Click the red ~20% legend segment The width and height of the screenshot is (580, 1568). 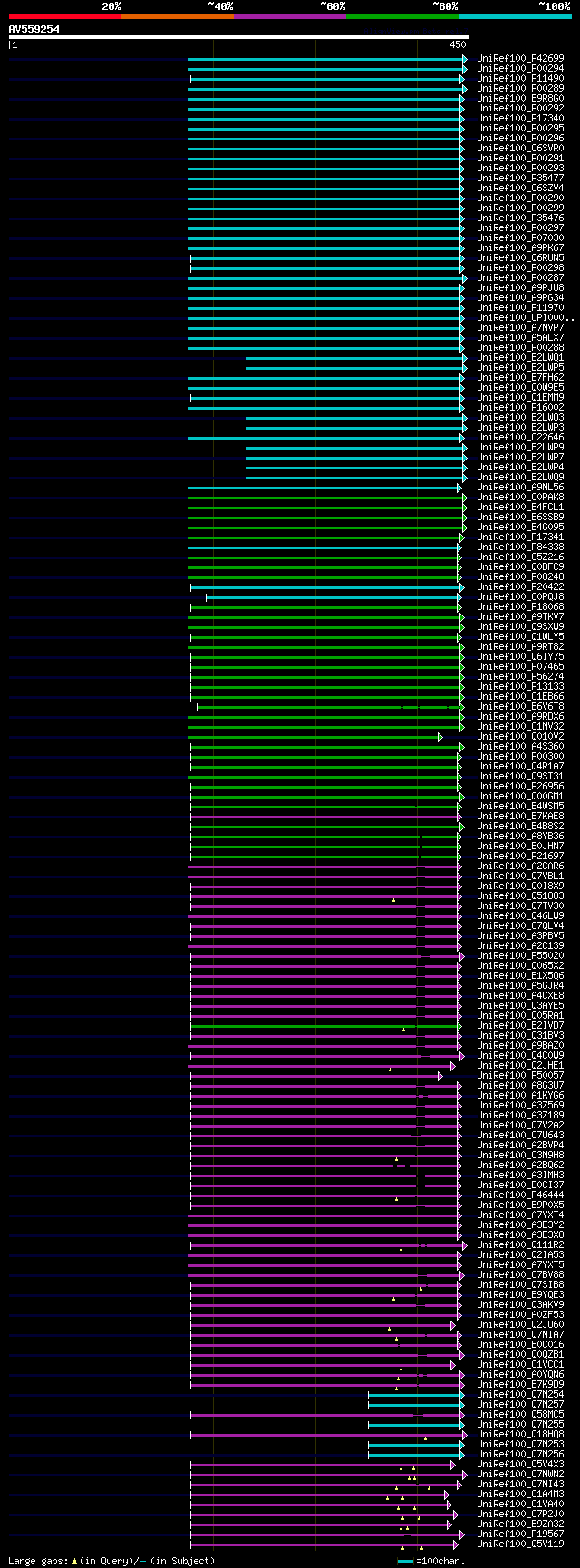(65, 16)
